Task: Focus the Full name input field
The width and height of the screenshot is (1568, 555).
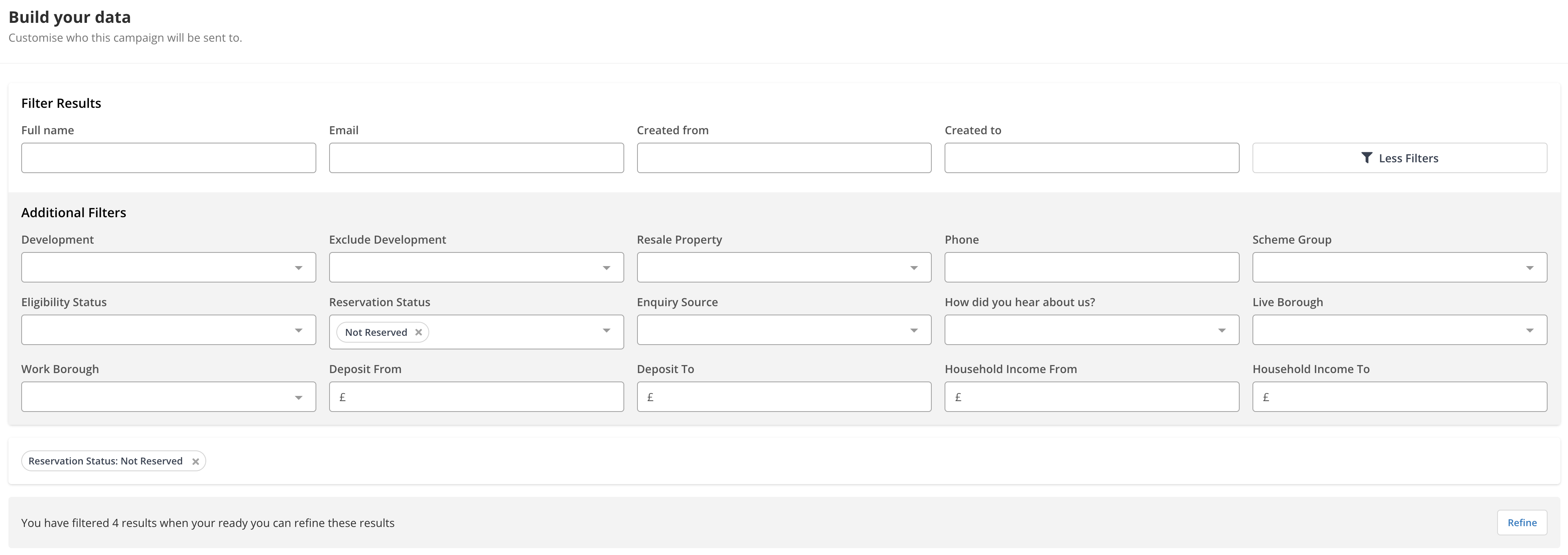Action: pos(168,158)
